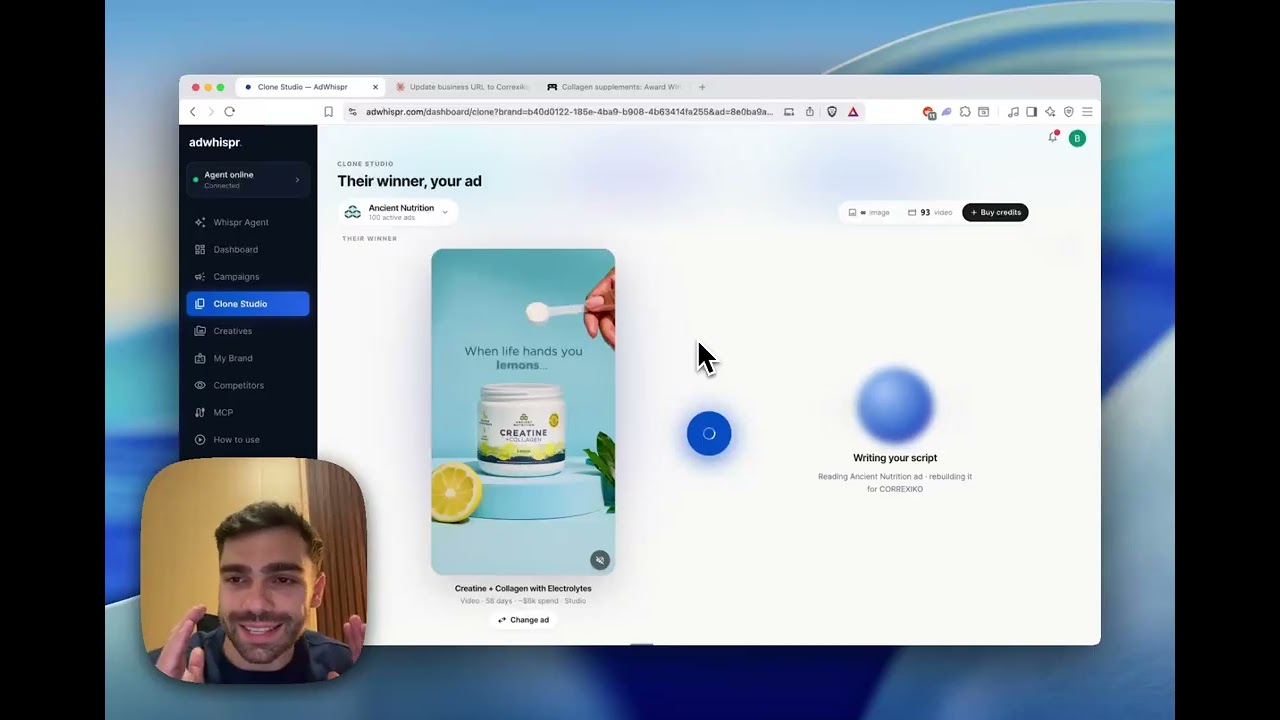Click the media music note icon
Image resolution: width=1280 pixels, height=720 pixels.
[x=1013, y=112]
